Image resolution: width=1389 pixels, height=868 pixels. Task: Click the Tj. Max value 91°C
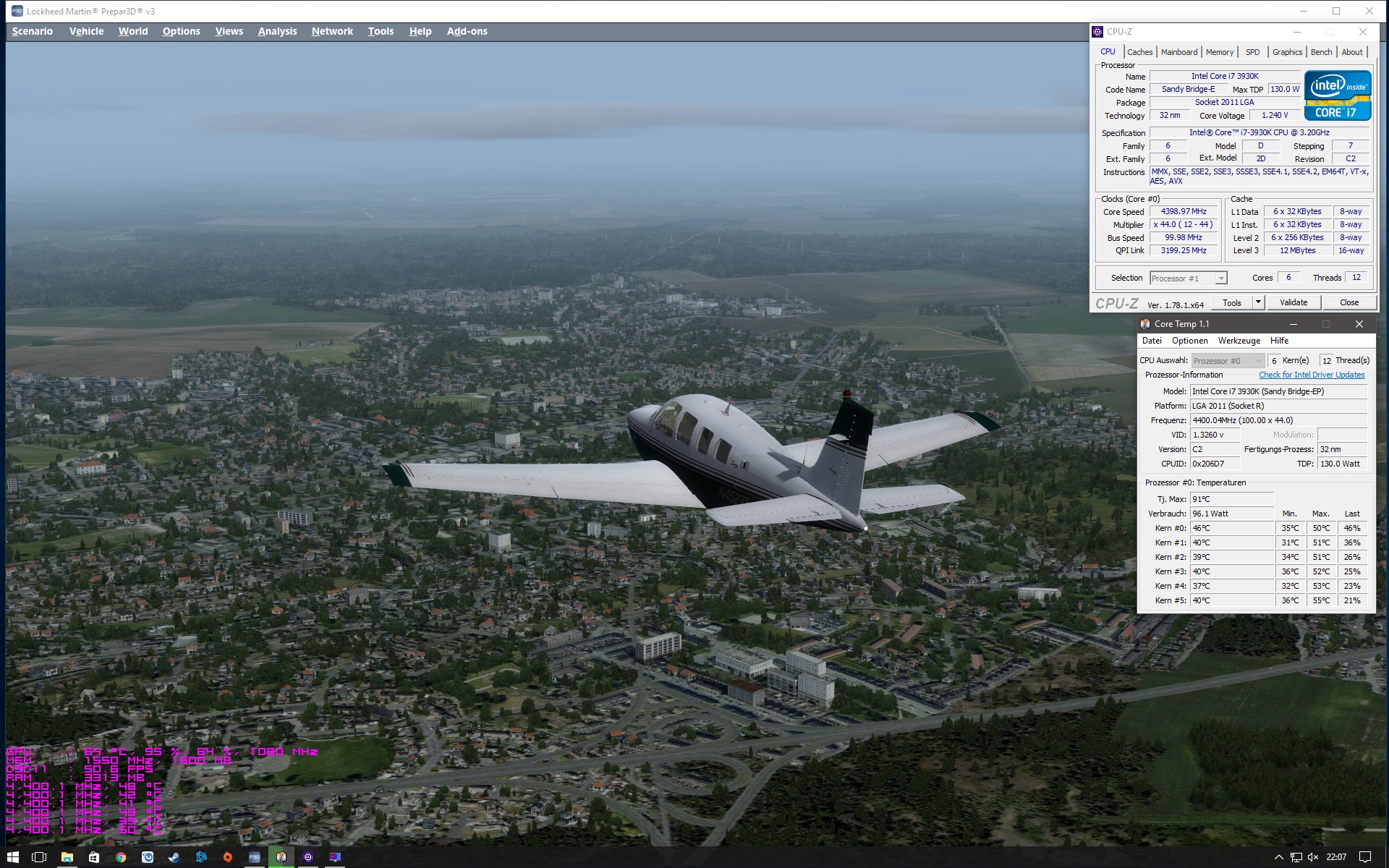[1232, 499]
